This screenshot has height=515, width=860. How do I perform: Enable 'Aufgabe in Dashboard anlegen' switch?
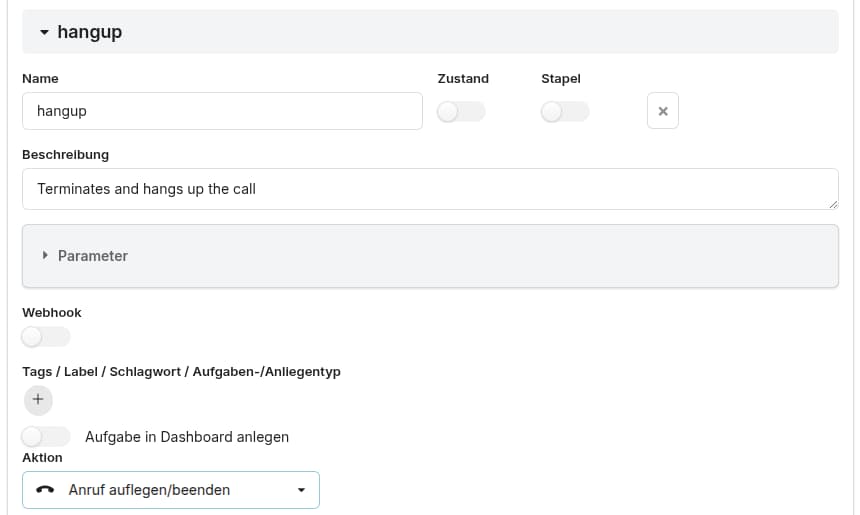coord(46,436)
